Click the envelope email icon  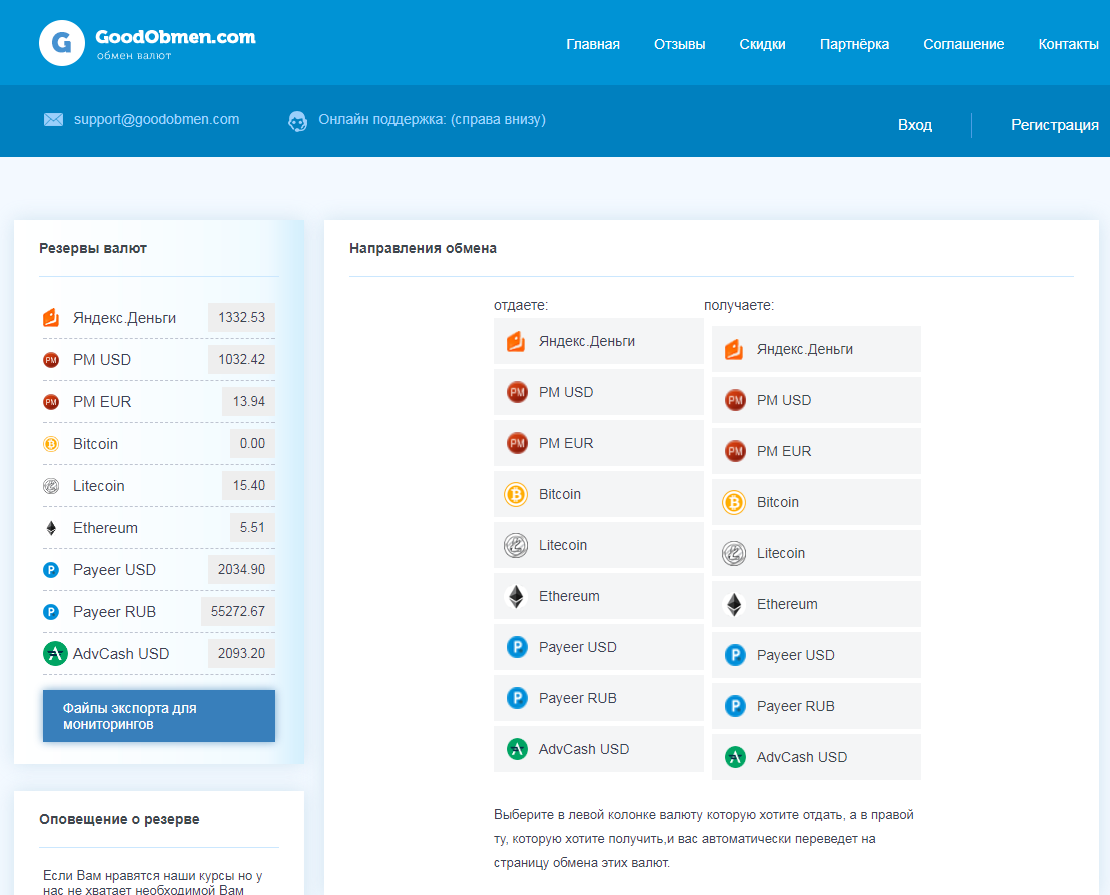pos(53,120)
